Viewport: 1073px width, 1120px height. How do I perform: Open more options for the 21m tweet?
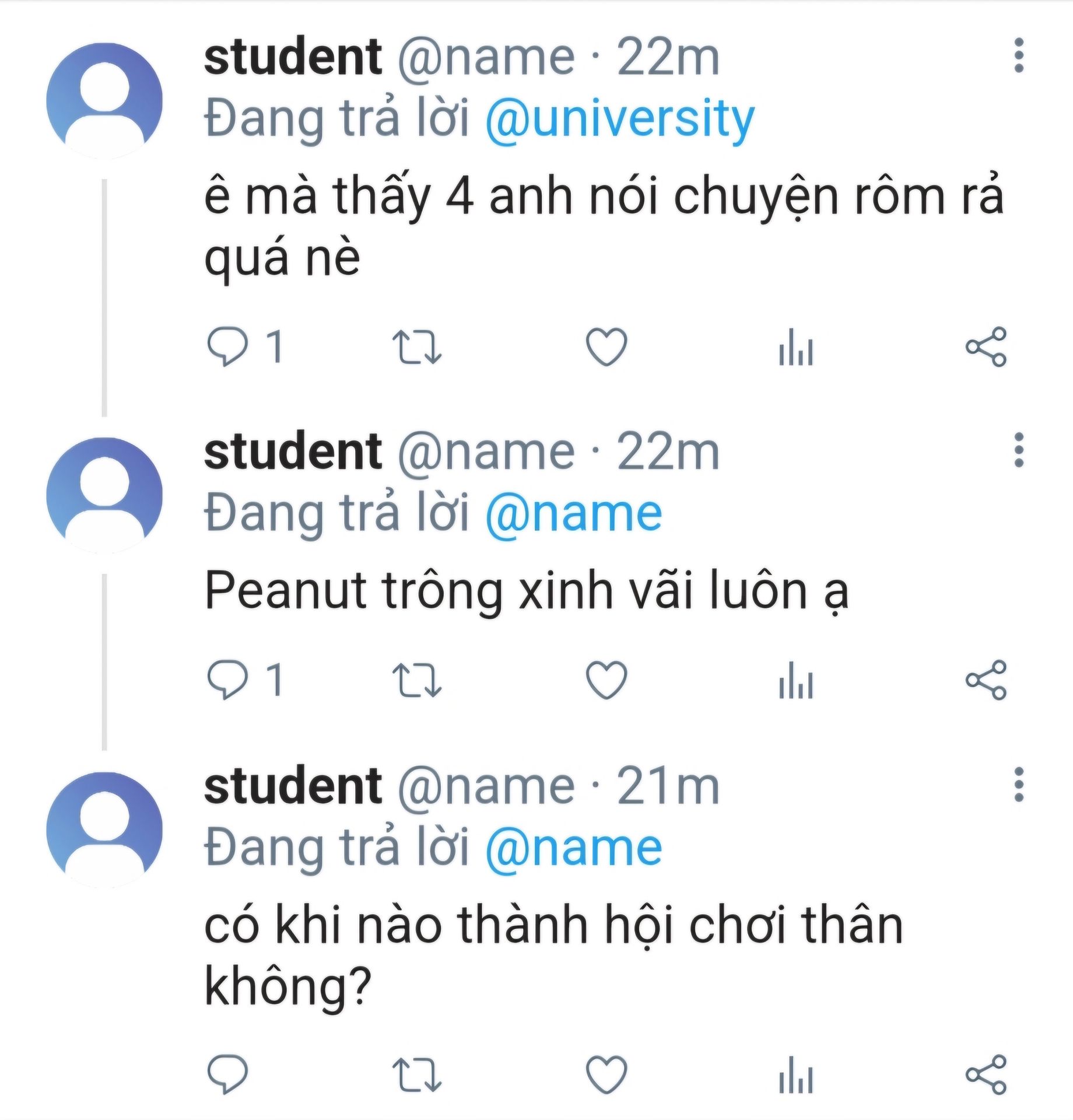tap(1019, 785)
